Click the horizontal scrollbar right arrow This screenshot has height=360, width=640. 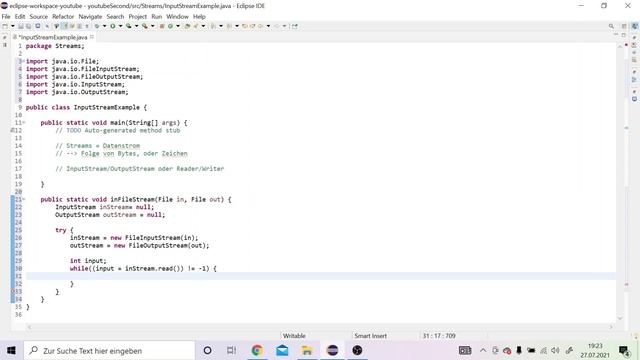click(611, 327)
